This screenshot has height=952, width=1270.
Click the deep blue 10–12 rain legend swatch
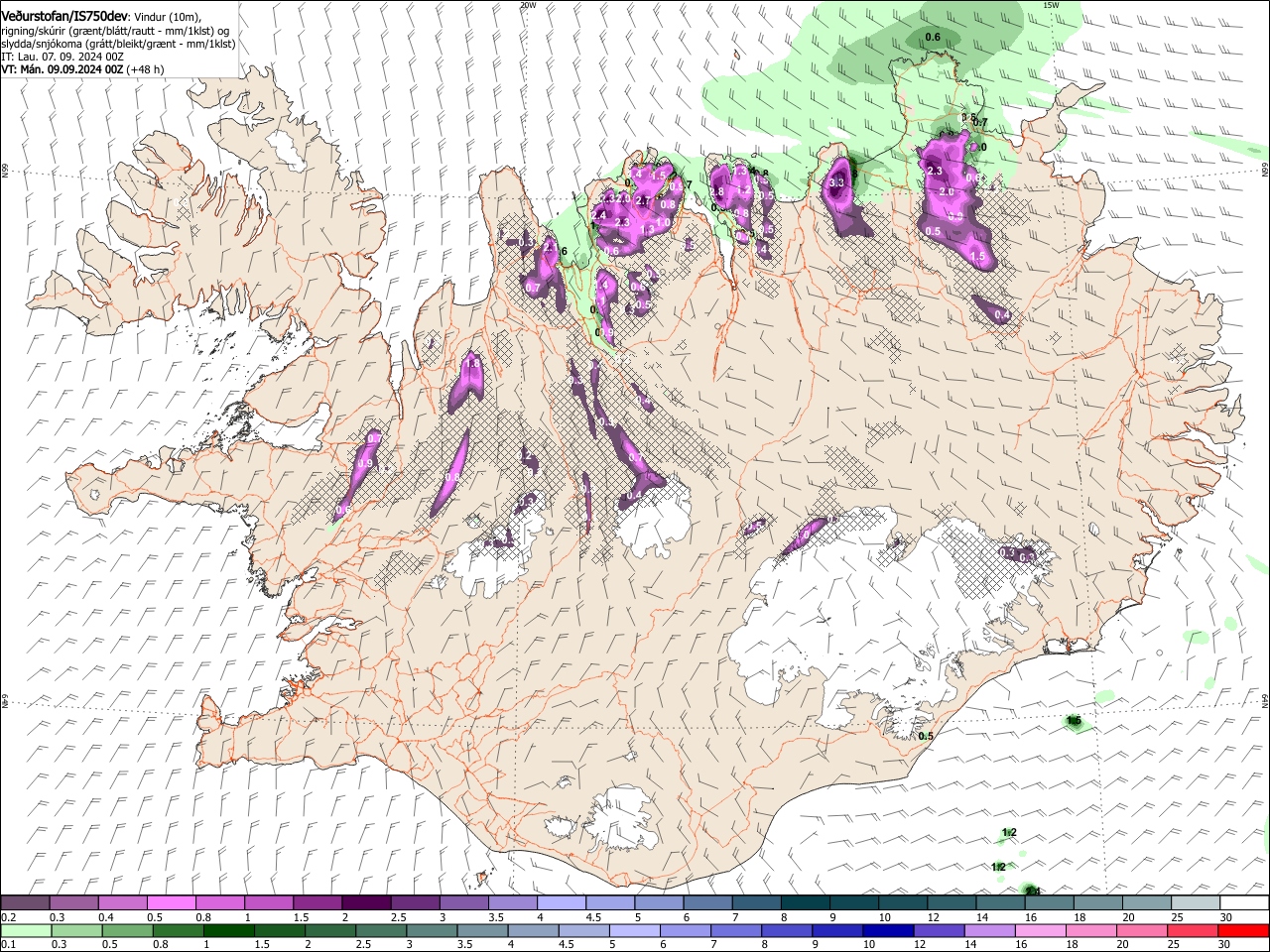[x=888, y=930]
